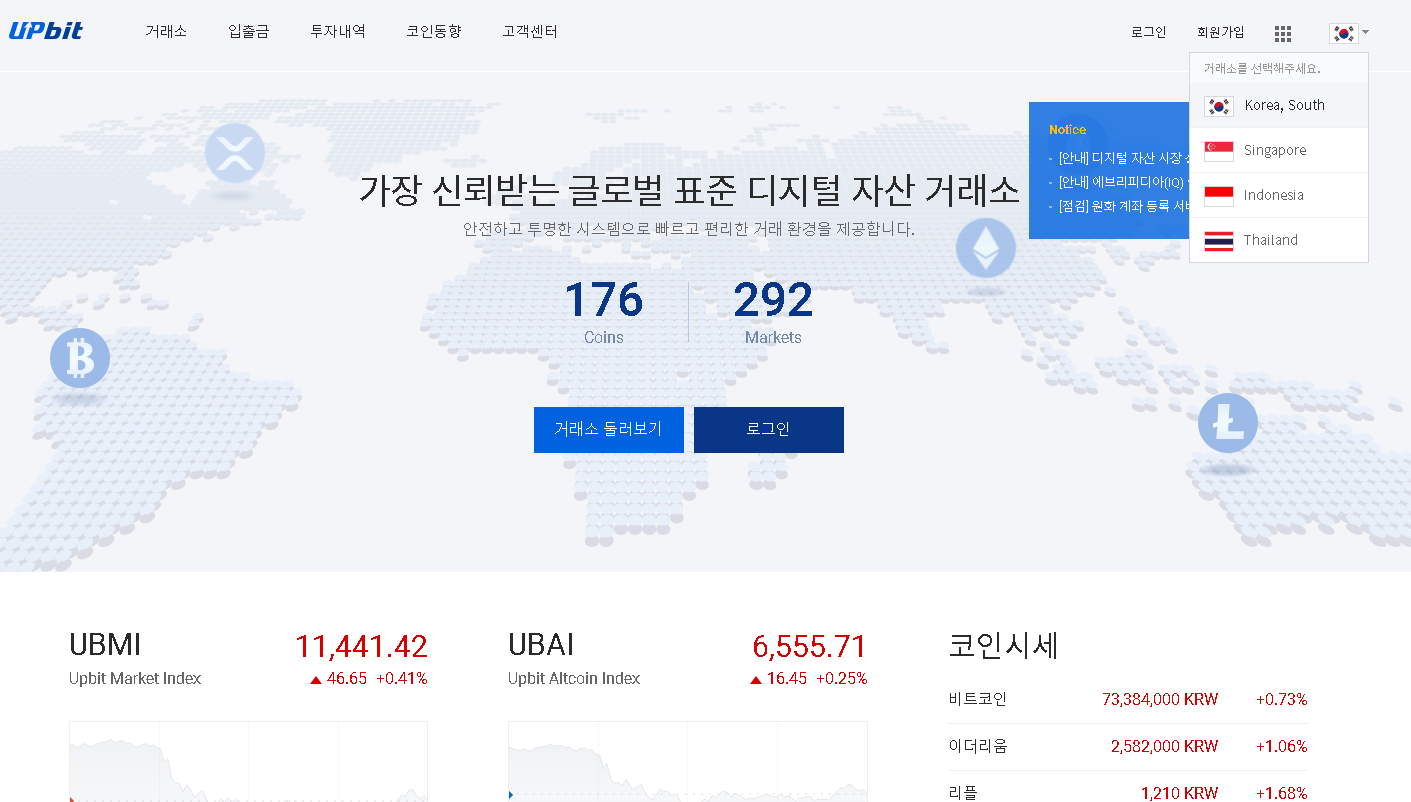Click the 거래소를 선택해주세요. dropdown header

click(1262, 69)
